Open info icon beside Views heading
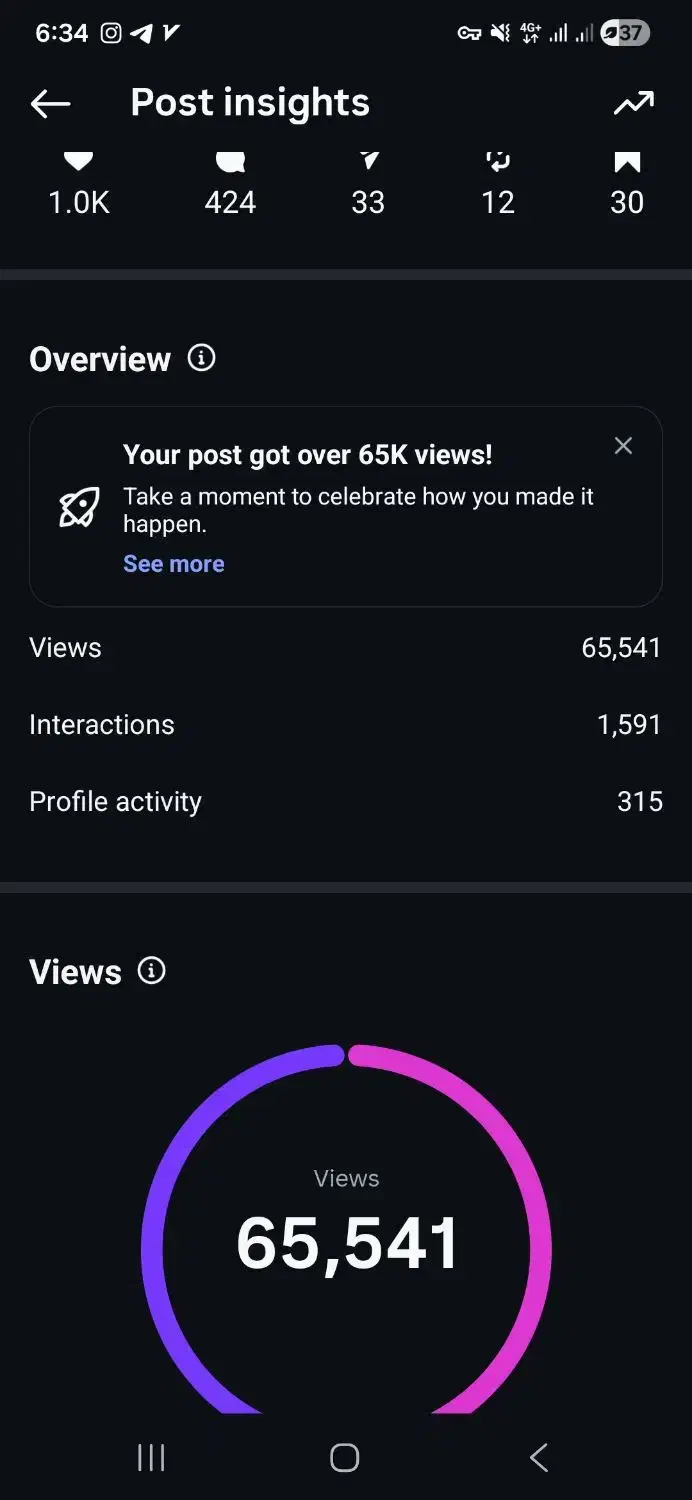 pos(152,971)
